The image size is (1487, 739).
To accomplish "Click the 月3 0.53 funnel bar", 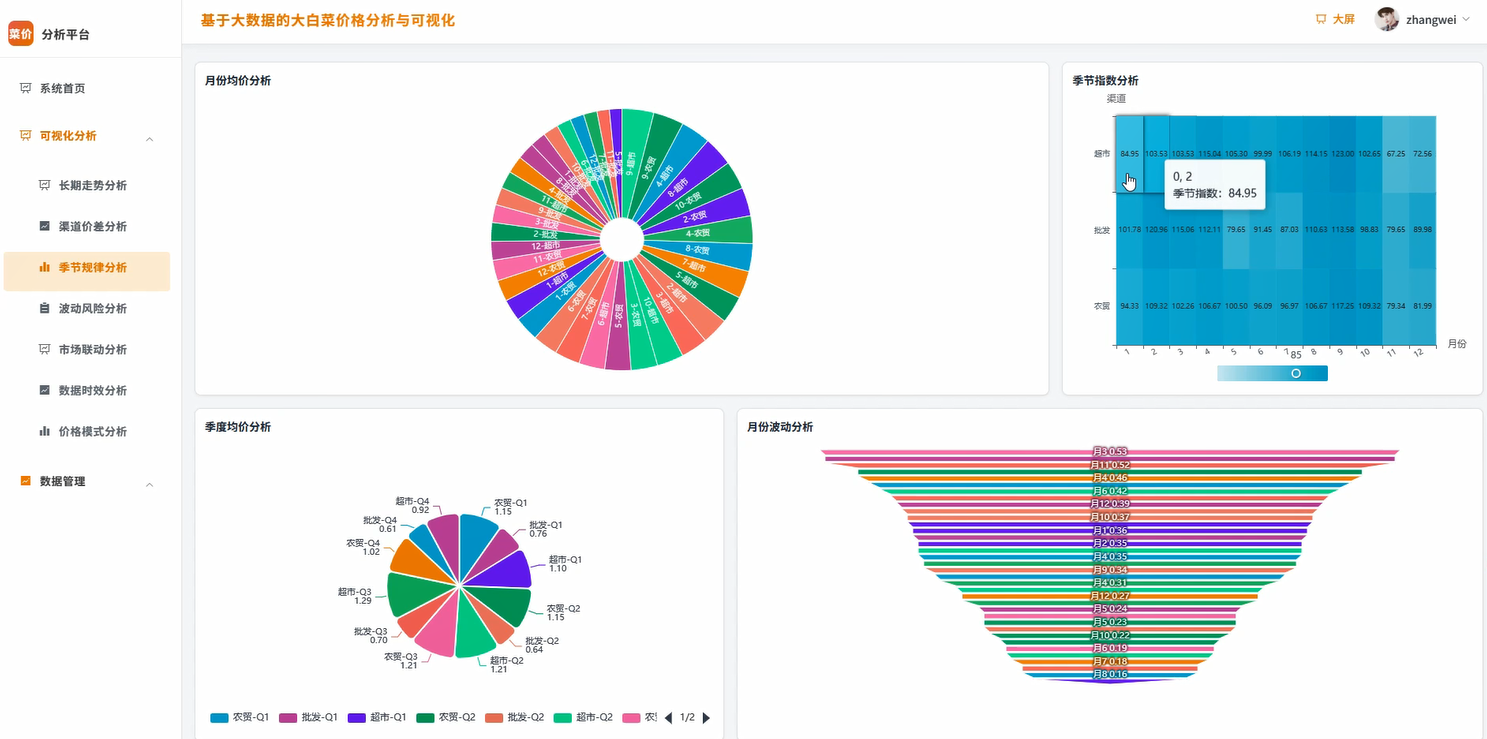I will pos(1110,452).
